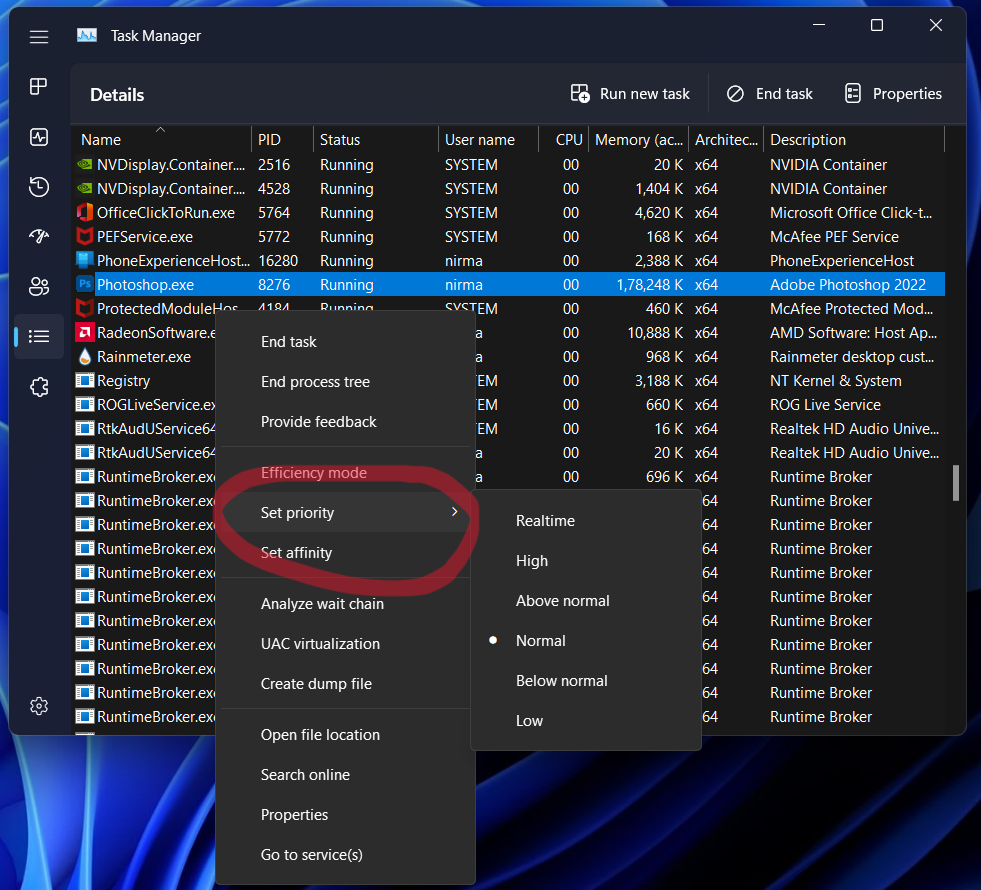Image resolution: width=981 pixels, height=890 pixels.
Task: Click the AMD Software: Host Ap... description
Action: tap(853, 333)
